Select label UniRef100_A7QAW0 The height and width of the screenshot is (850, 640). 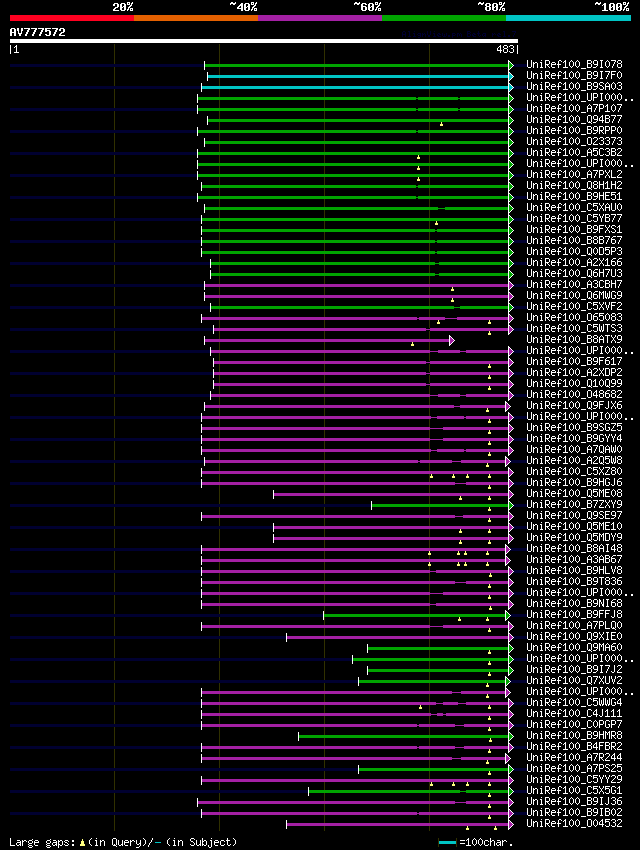click(574, 449)
